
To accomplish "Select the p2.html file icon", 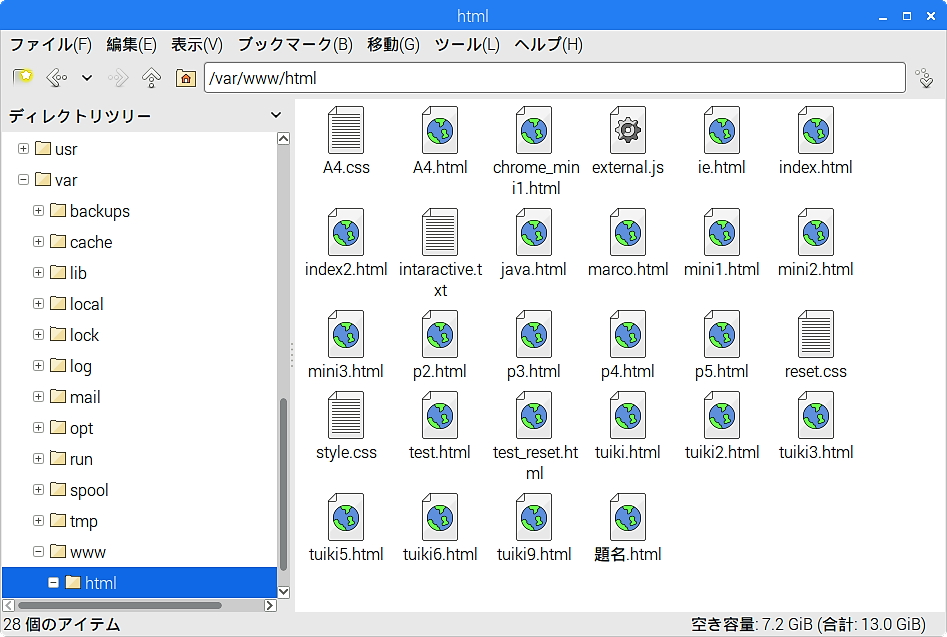I will (x=440, y=334).
